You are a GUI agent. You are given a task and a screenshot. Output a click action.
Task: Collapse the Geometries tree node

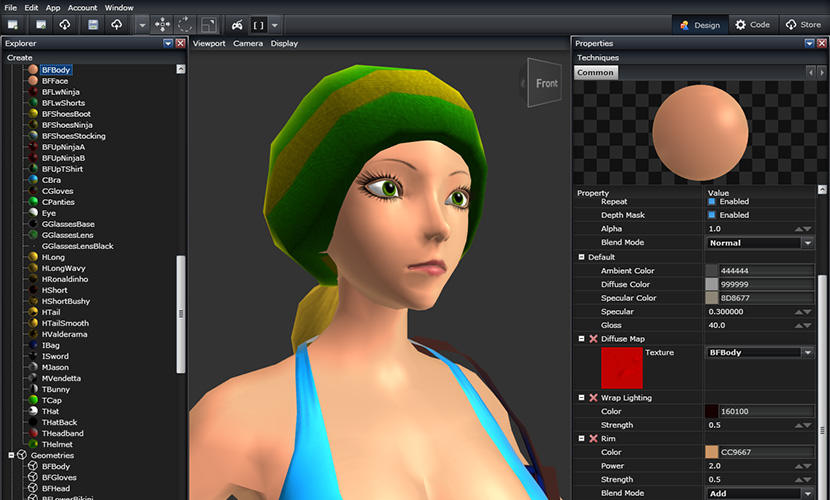click(x=11, y=455)
